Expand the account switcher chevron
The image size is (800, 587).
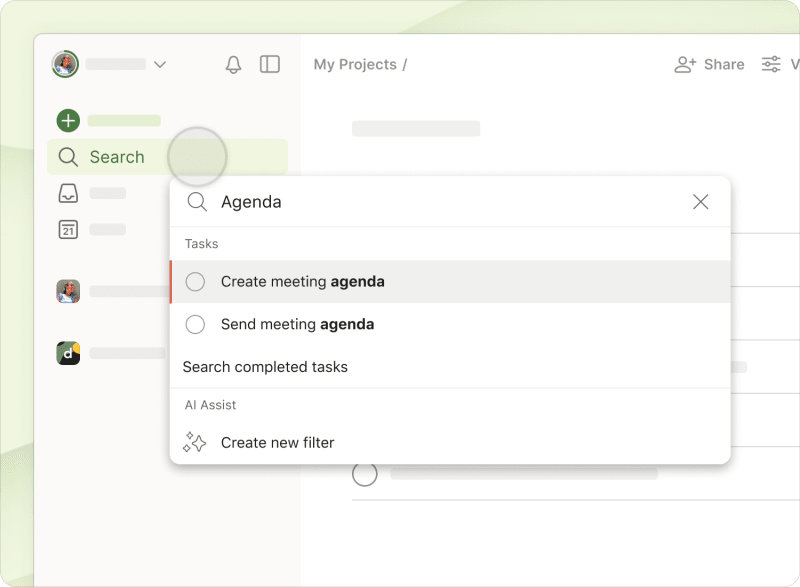click(160, 64)
